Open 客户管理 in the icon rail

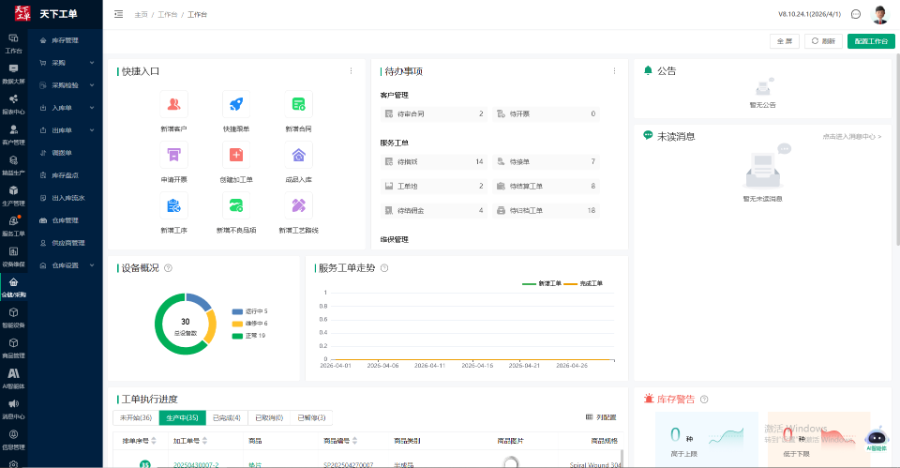tap(13, 134)
